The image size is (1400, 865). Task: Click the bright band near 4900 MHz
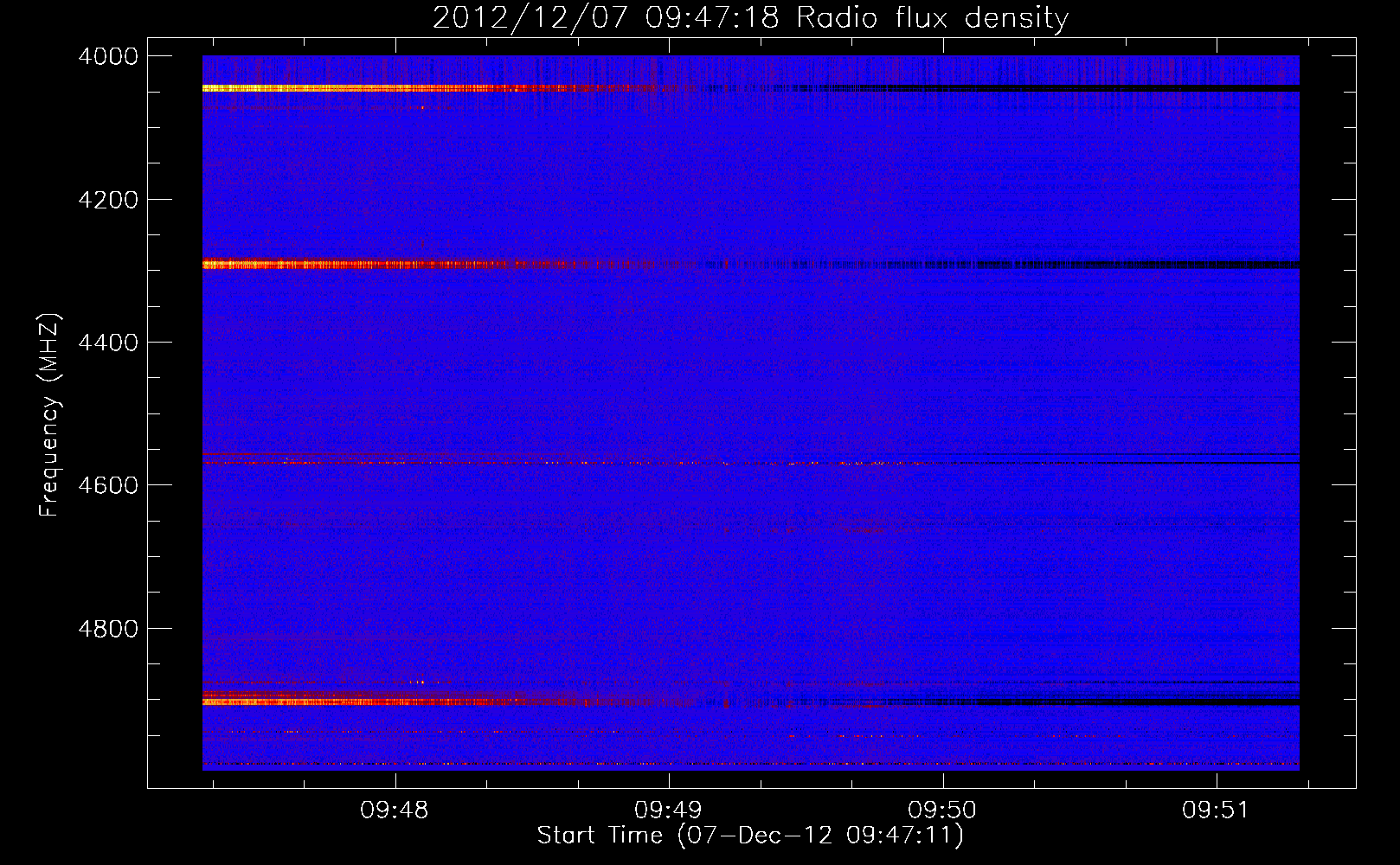click(450, 699)
